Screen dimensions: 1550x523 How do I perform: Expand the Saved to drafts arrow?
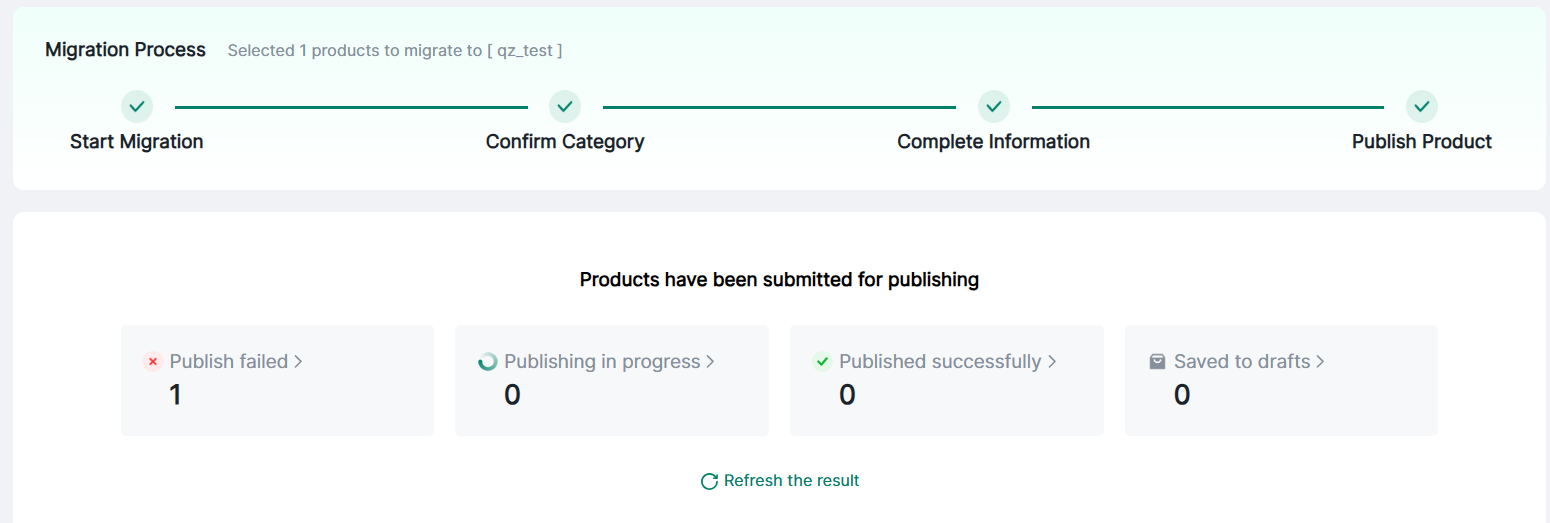pyautogui.click(x=1320, y=362)
